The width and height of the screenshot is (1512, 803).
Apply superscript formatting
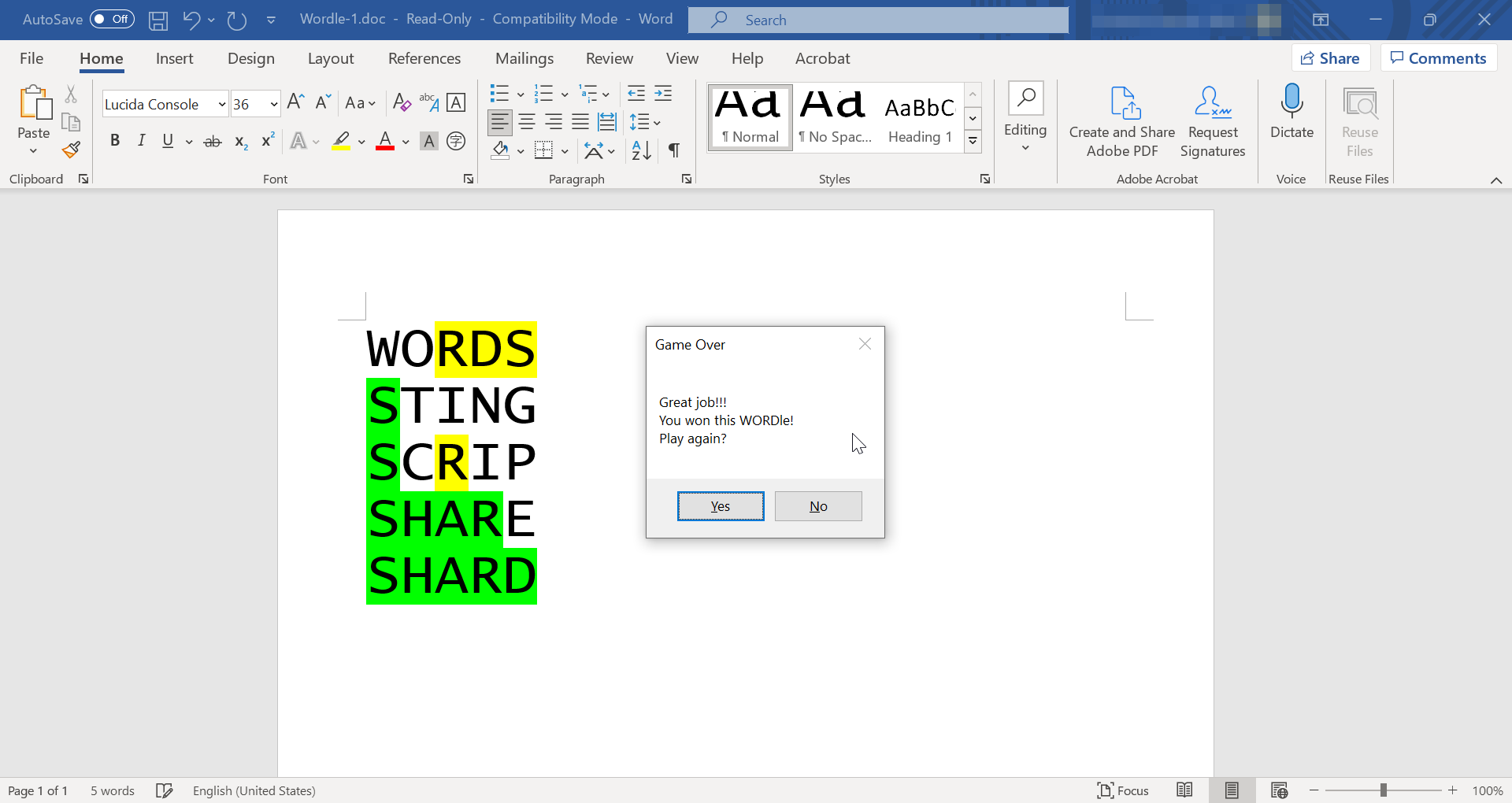268,140
